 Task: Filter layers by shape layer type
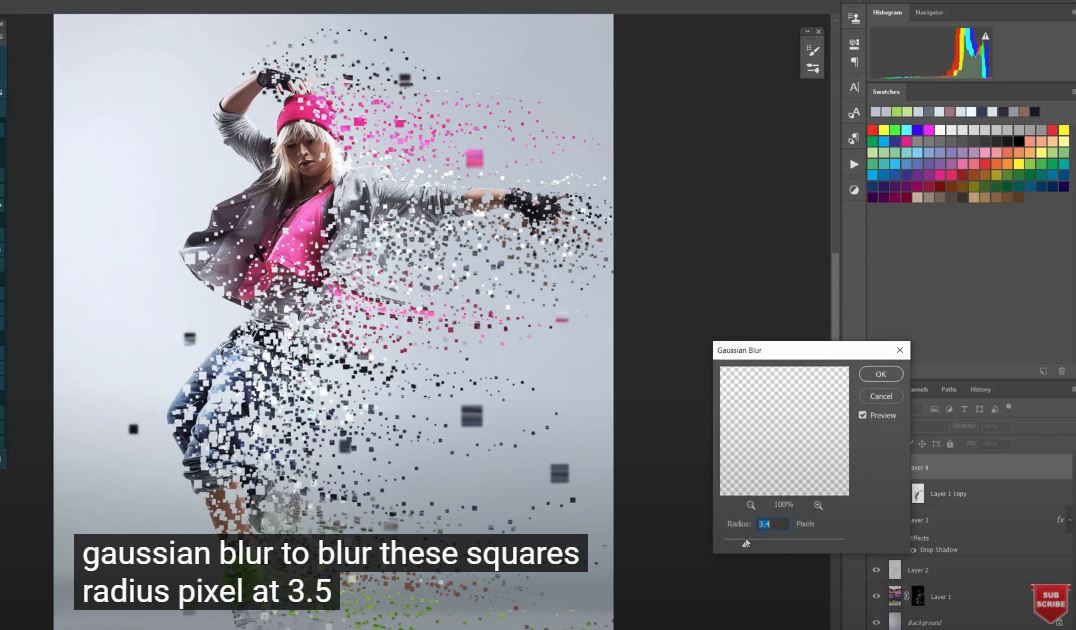(x=979, y=409)
